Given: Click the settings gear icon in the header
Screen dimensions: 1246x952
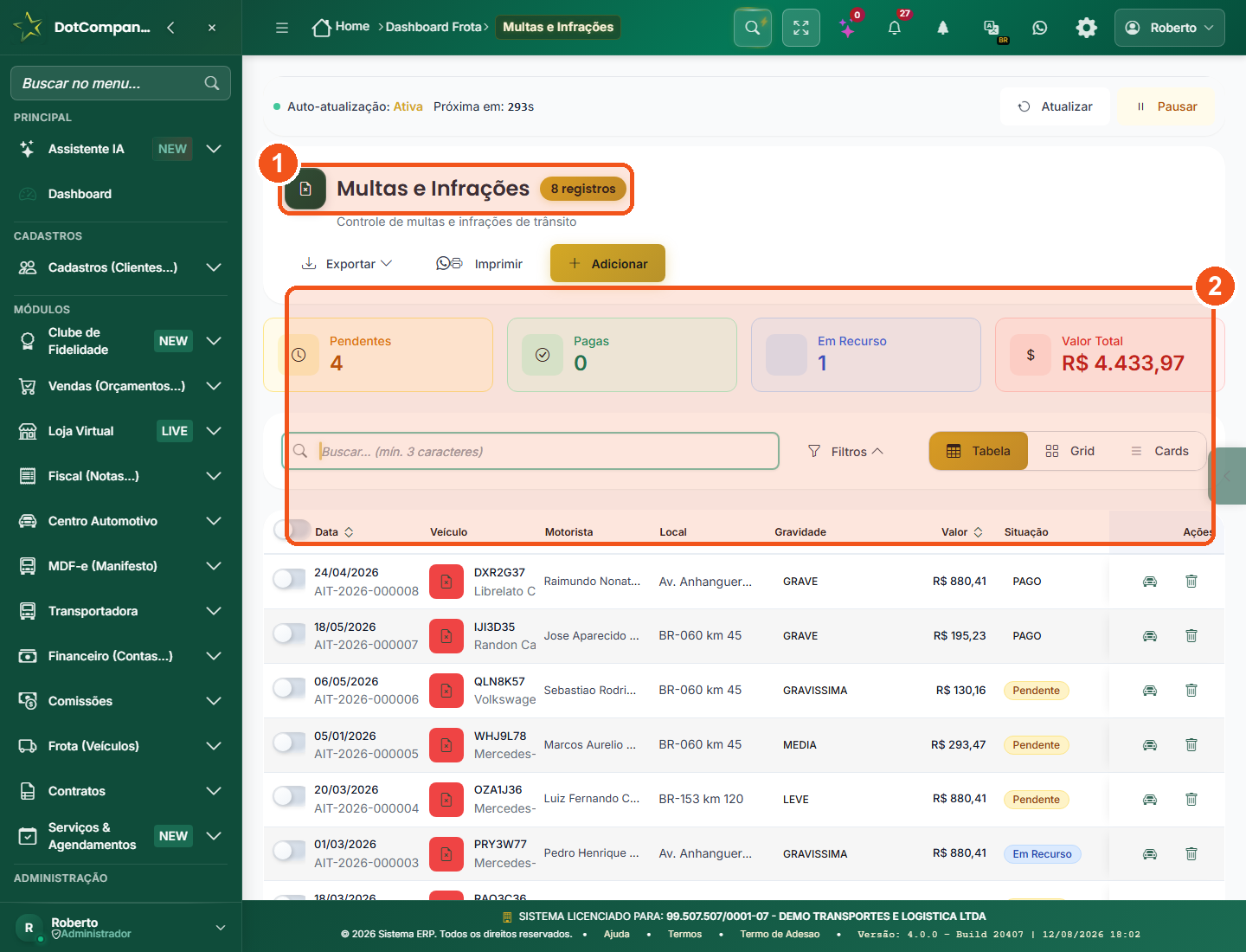Looking at the screenshot, I should [1086, 28].
